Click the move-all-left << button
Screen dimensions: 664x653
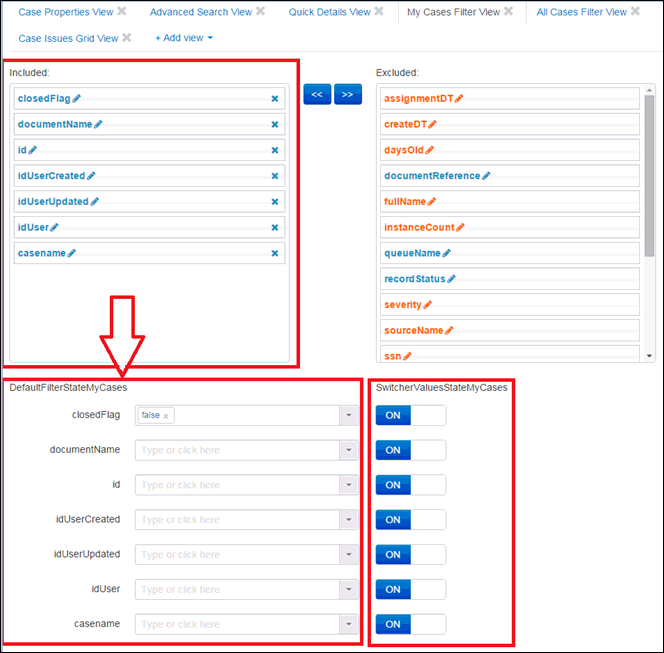[x=317, y=94]
